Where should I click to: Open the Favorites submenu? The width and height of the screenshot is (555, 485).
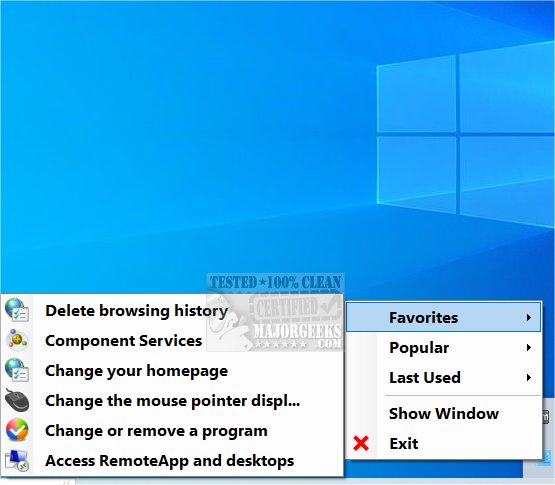[444, 317]
